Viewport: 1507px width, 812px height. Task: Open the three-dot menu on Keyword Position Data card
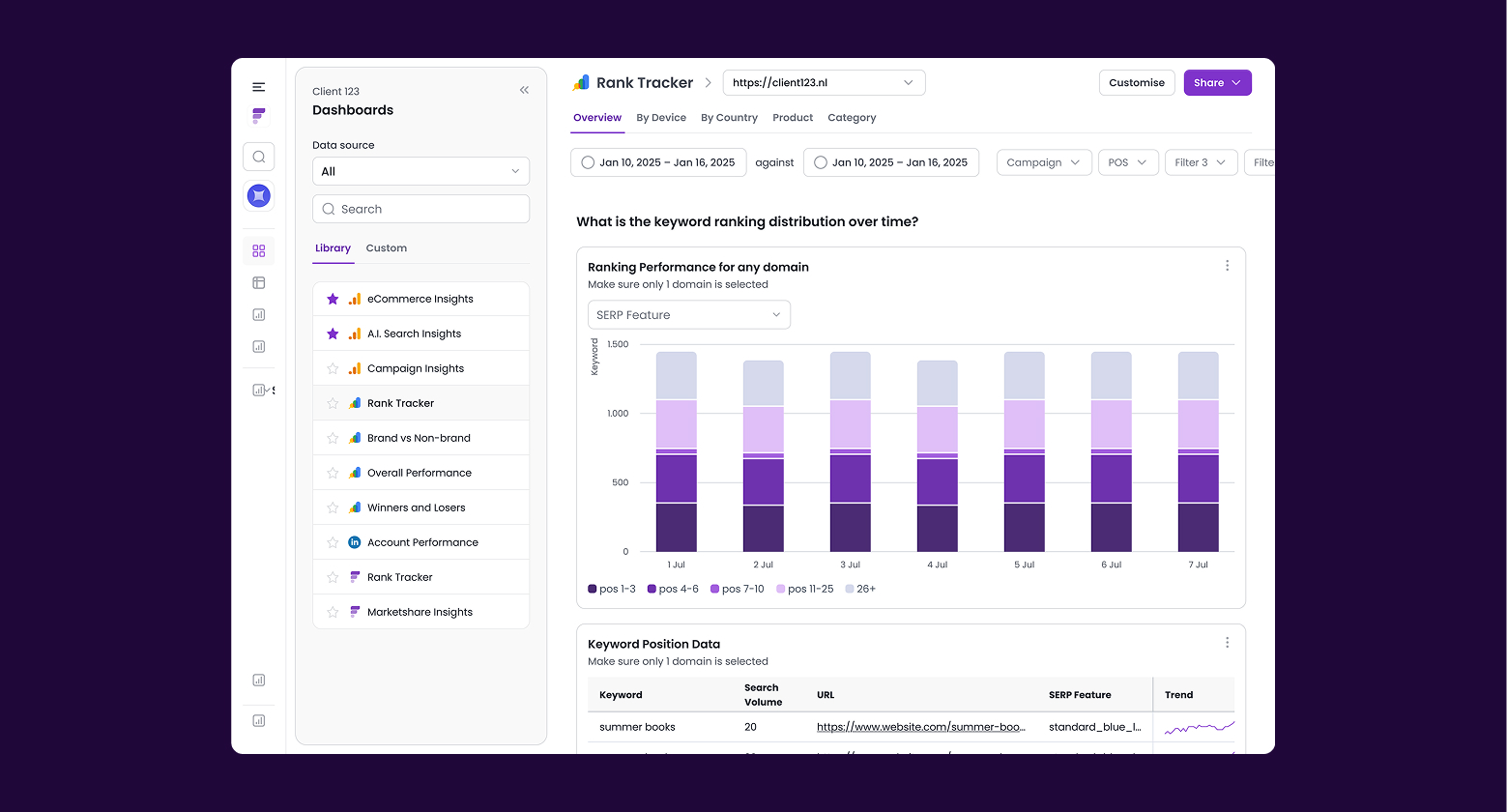click(x=1227, y=642)
